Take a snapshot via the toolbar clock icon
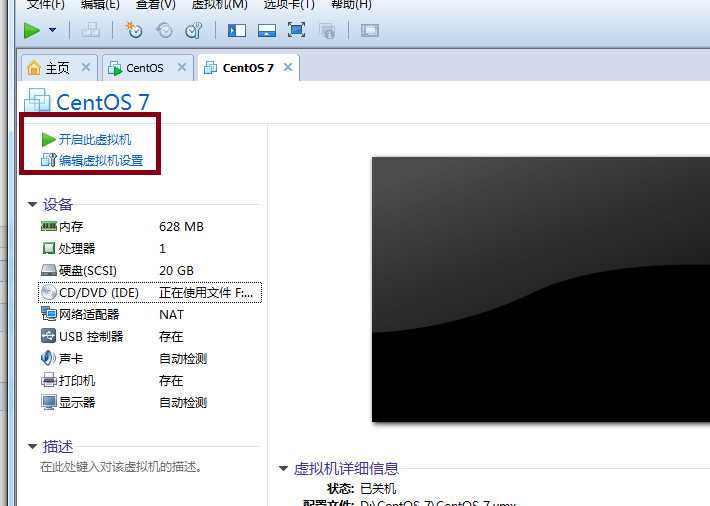Image resolution: width=710 pixels, height=506 pixels. pos(134,30)
